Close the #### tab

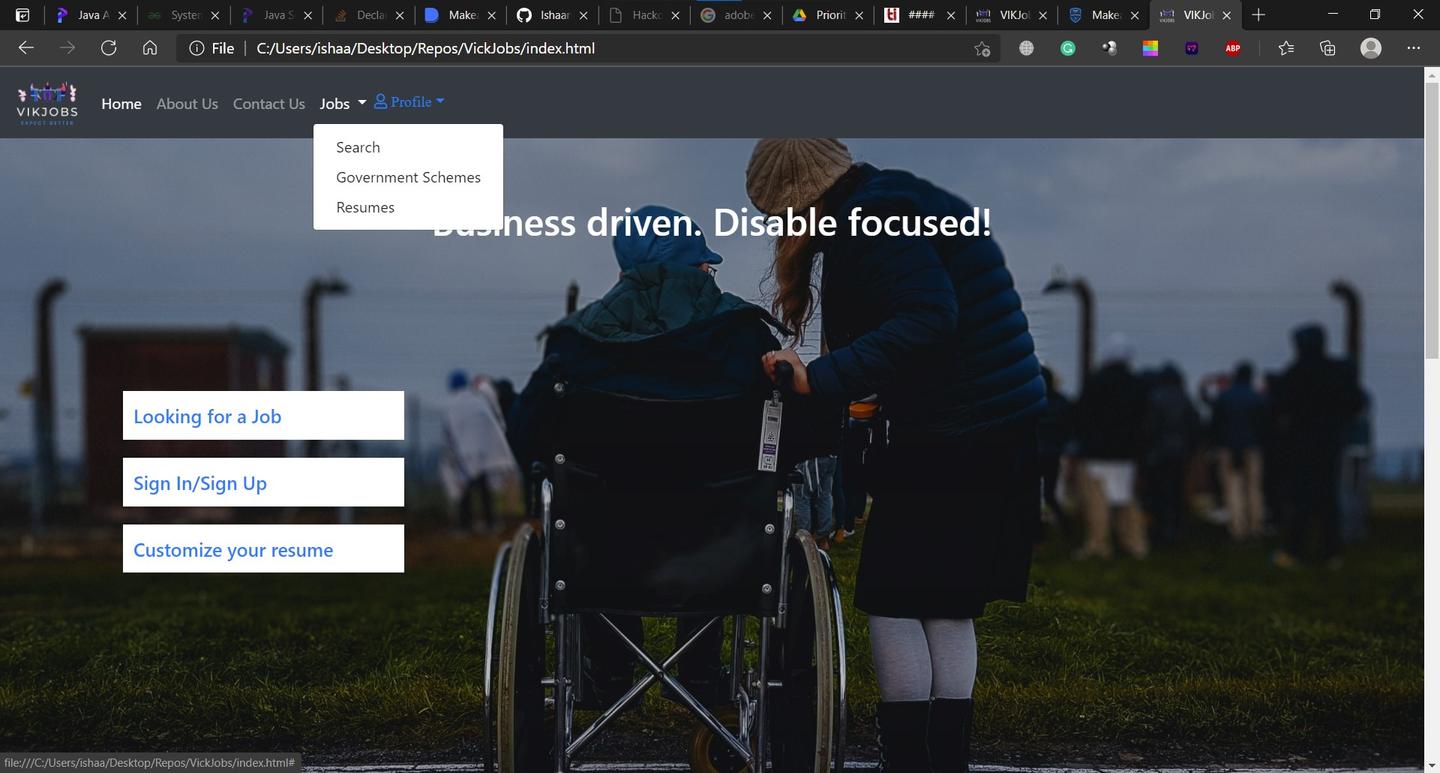tap(951, 15)
